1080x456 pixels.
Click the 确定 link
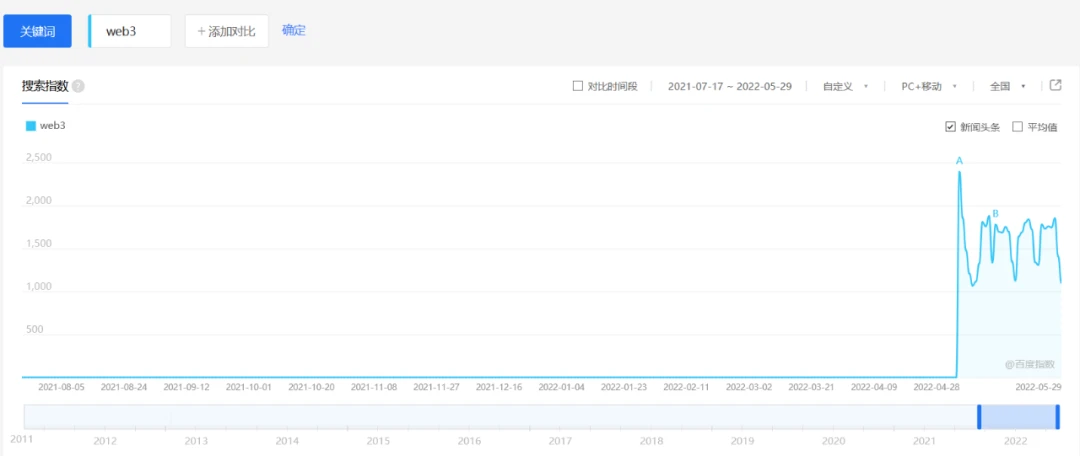[294, 30]
